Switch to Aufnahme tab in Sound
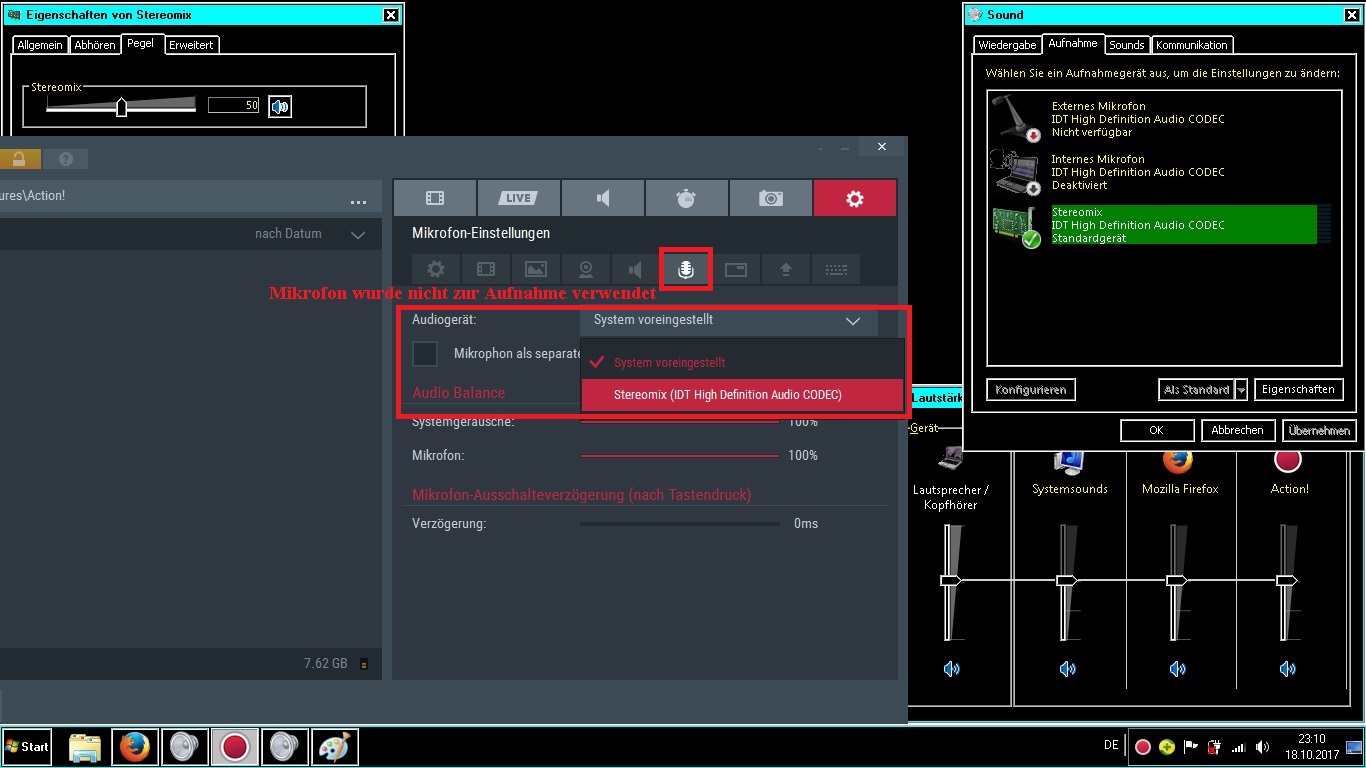 pos(1072,43)
